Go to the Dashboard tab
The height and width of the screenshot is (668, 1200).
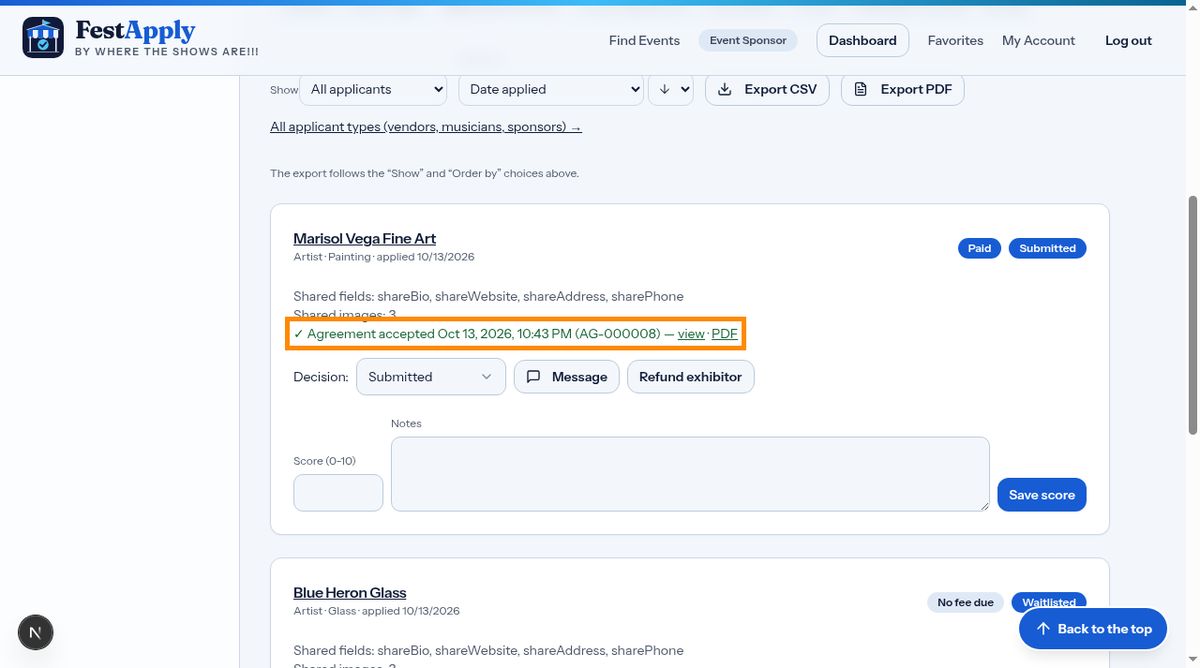[863, 40]
